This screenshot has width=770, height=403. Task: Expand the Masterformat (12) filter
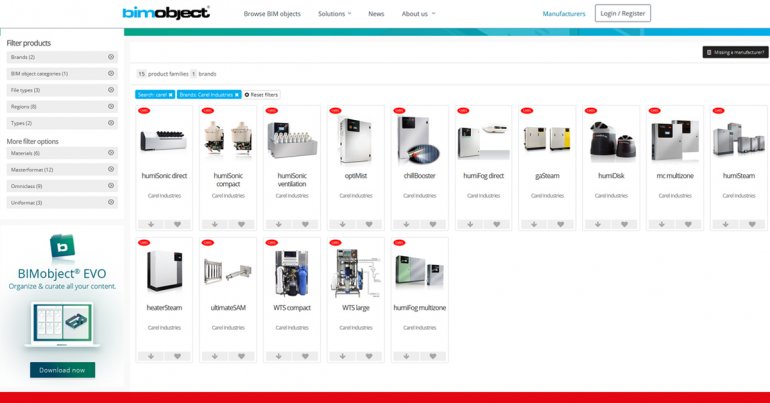point(62,169)
